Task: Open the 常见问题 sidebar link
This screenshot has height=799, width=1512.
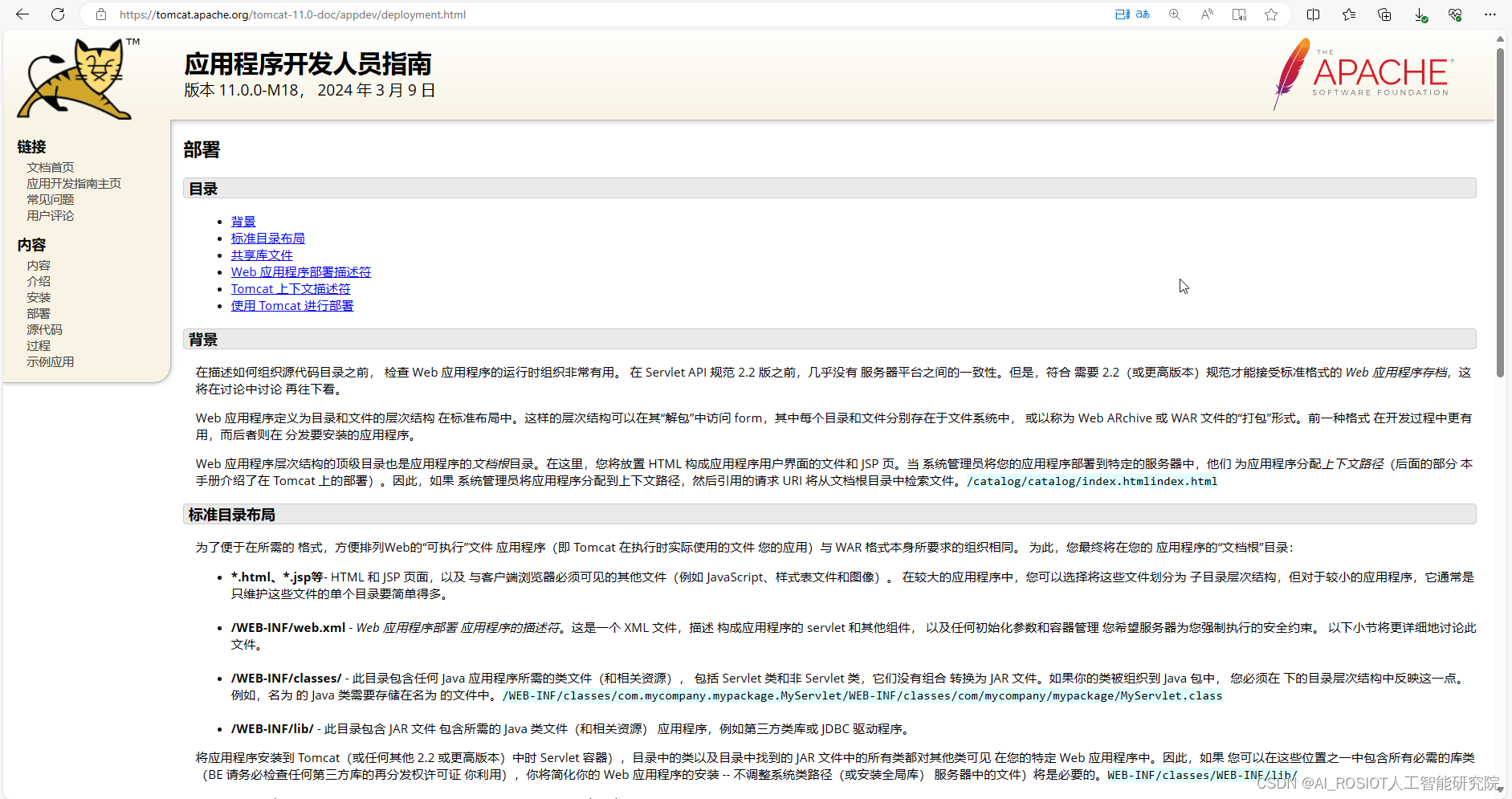Action: coord(50,199)
